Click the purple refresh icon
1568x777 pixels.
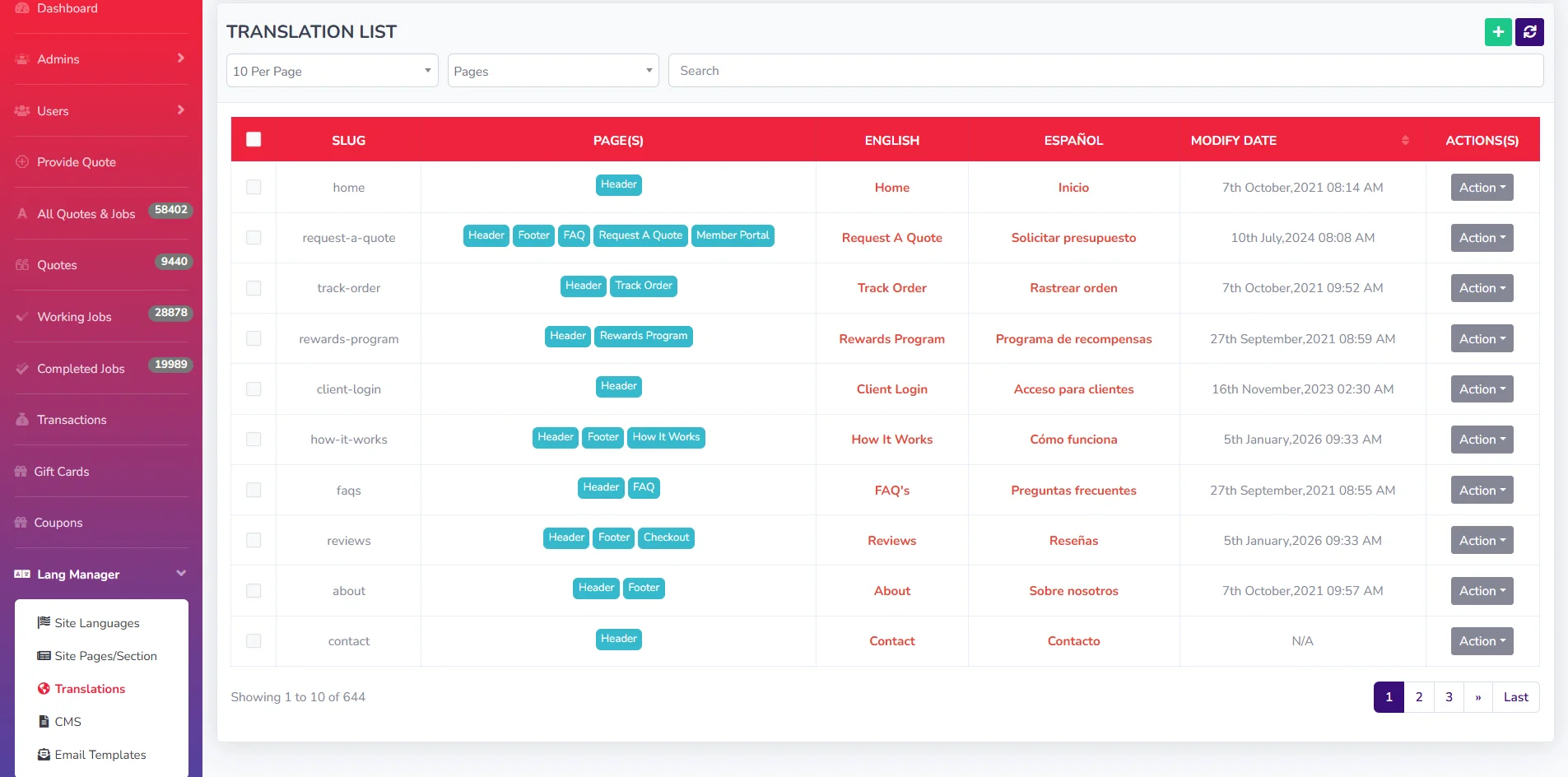coord(1529,32)
